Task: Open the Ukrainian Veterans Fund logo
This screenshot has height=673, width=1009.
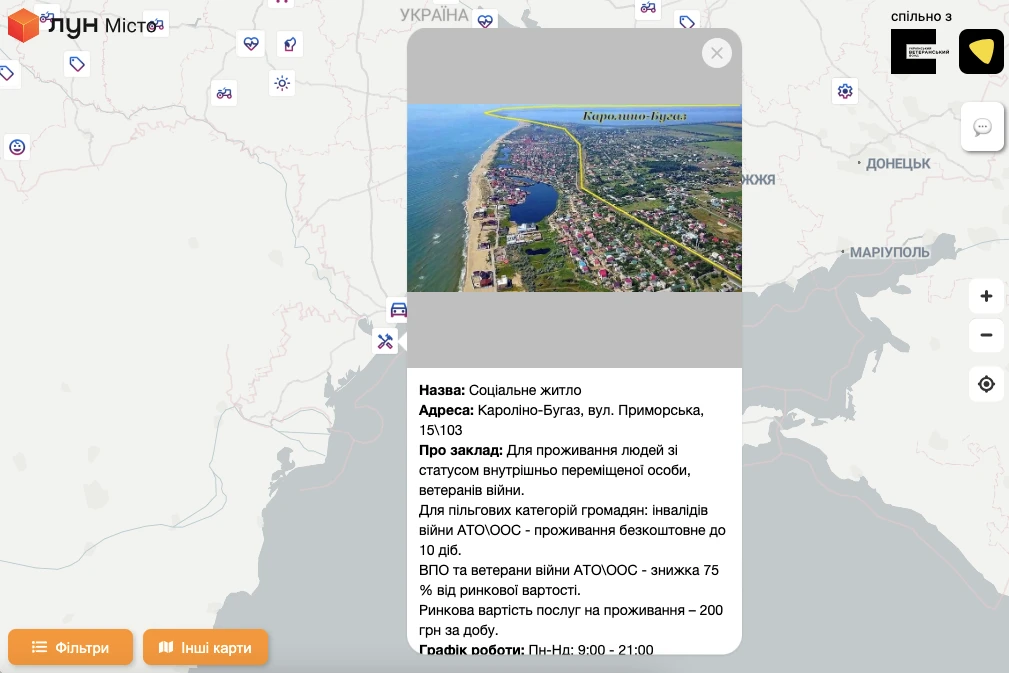Action: click(913, 52)
